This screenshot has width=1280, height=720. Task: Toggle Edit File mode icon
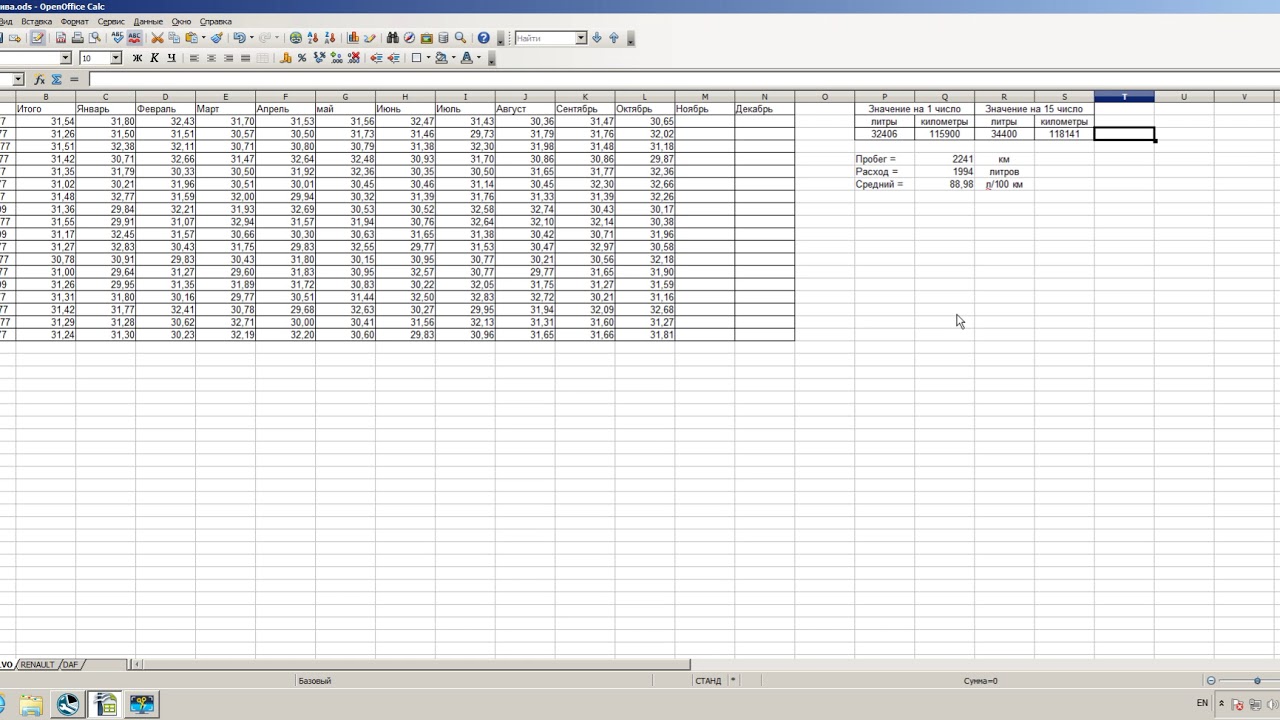(38, 38)
